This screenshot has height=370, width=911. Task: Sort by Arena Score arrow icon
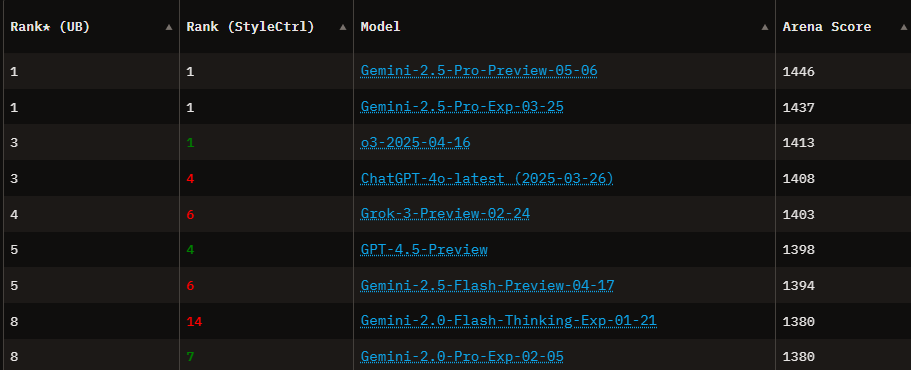(x=903, y=27)
